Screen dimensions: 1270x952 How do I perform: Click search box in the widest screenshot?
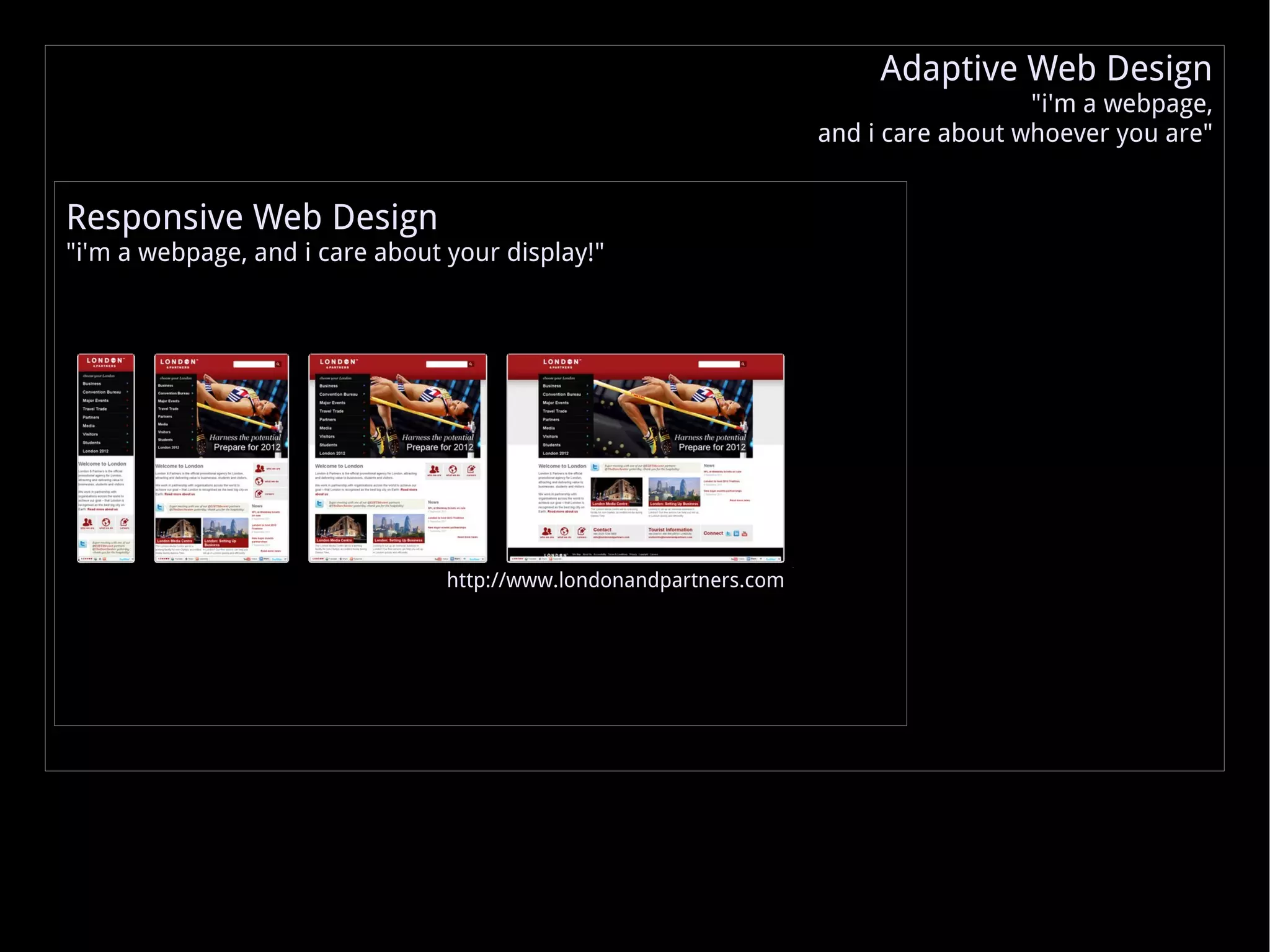[719, 364]
